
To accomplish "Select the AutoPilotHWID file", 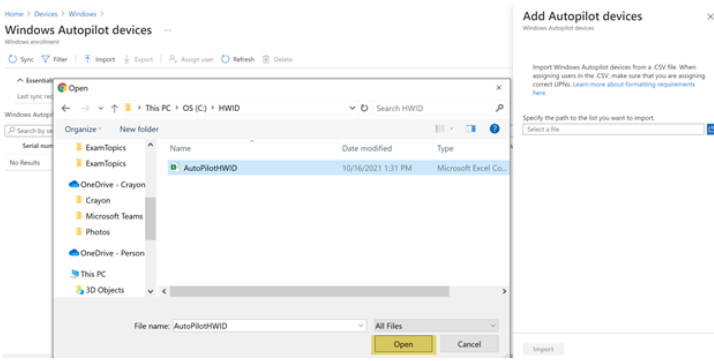I will click(338, 168).
